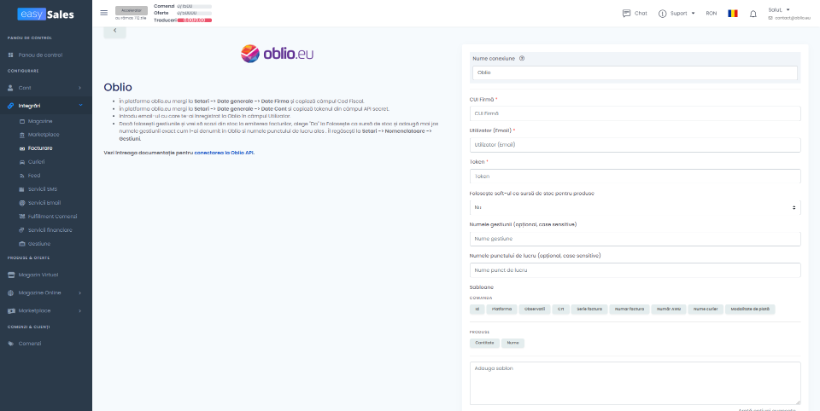Expand bottom Marketplace section chevron
820x411 pixels.
point(80,311)
